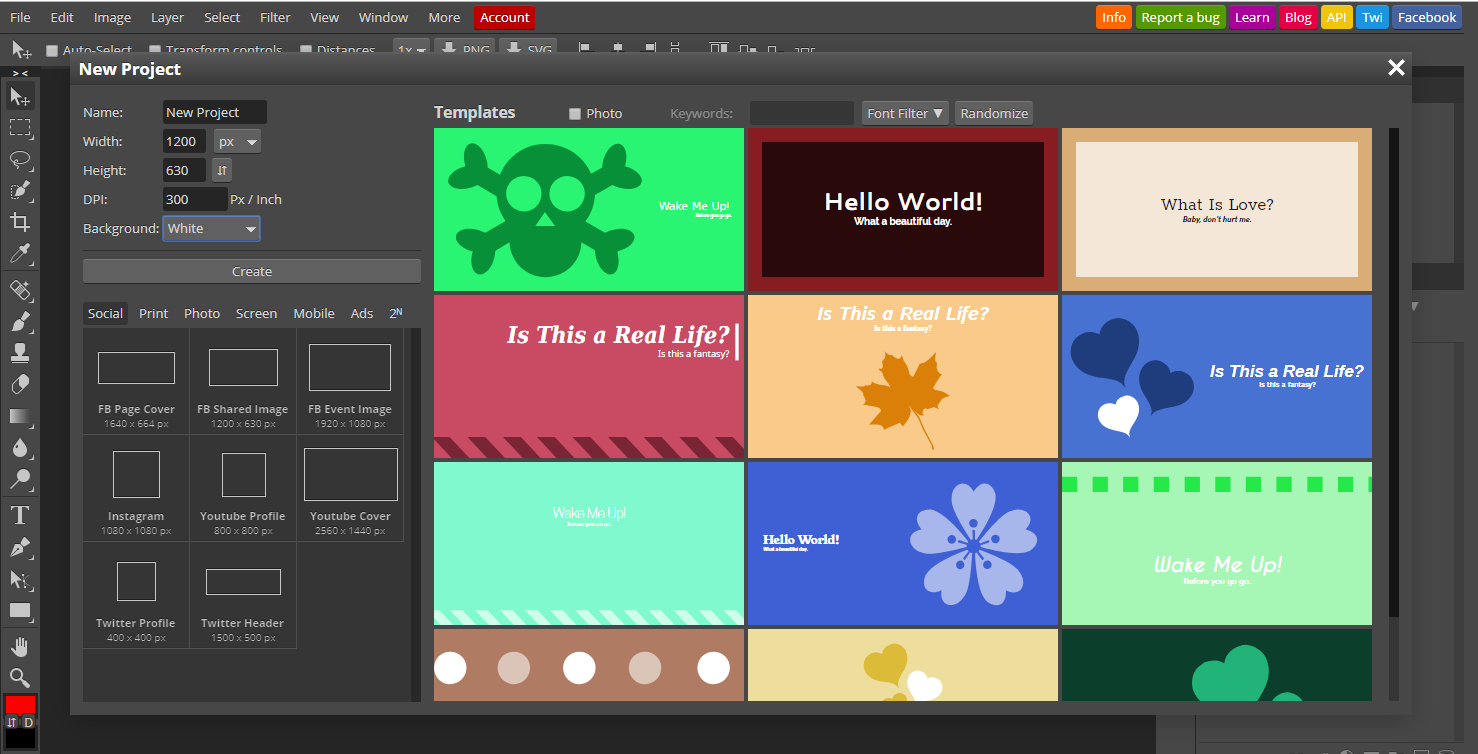Pick the green skull template
Image resolution: width=1478 pixels, height=754 pixels.
pyautogui.click(x=589, y=209)
